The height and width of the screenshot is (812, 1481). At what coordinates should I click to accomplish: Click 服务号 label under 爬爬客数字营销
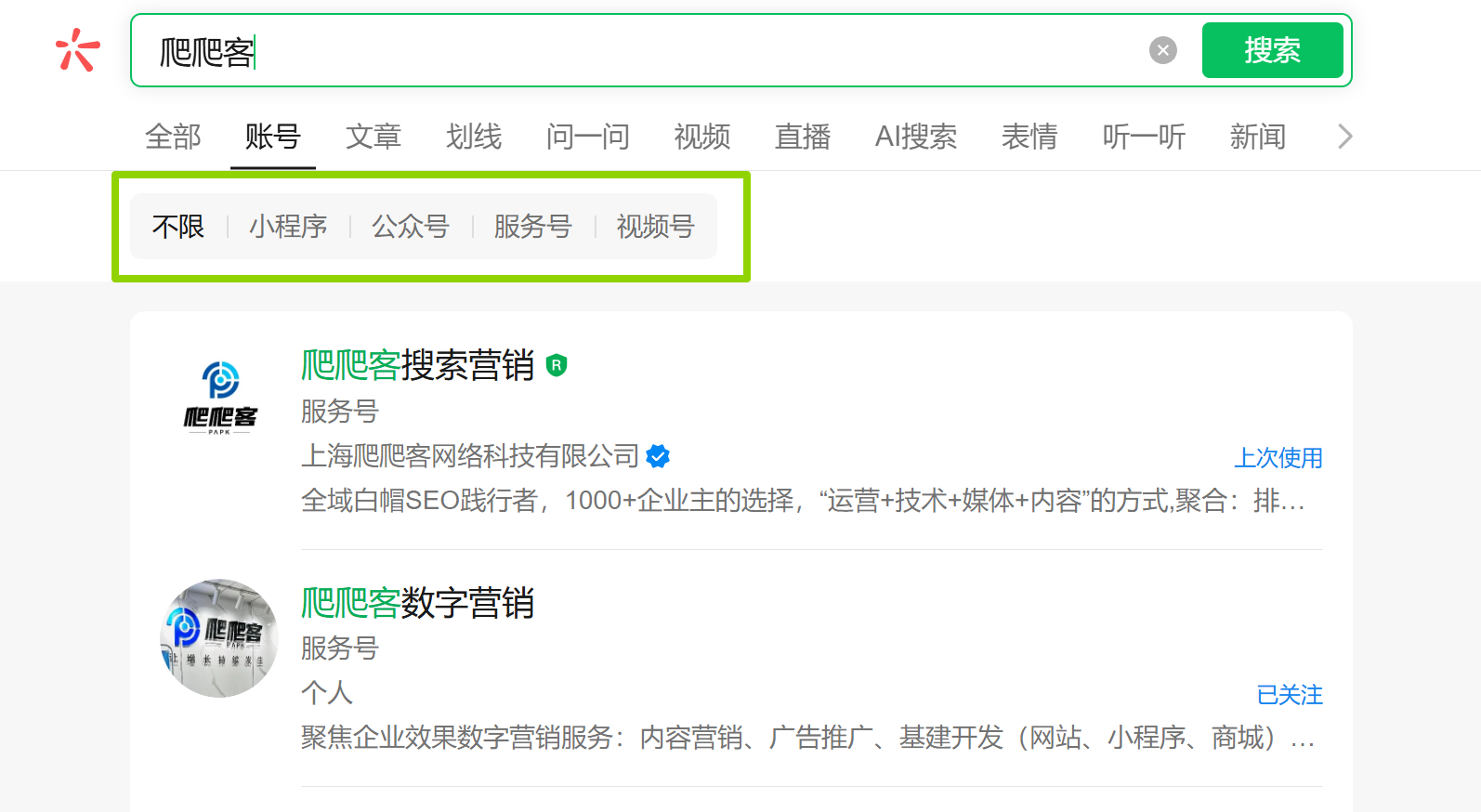click(340, 648)
